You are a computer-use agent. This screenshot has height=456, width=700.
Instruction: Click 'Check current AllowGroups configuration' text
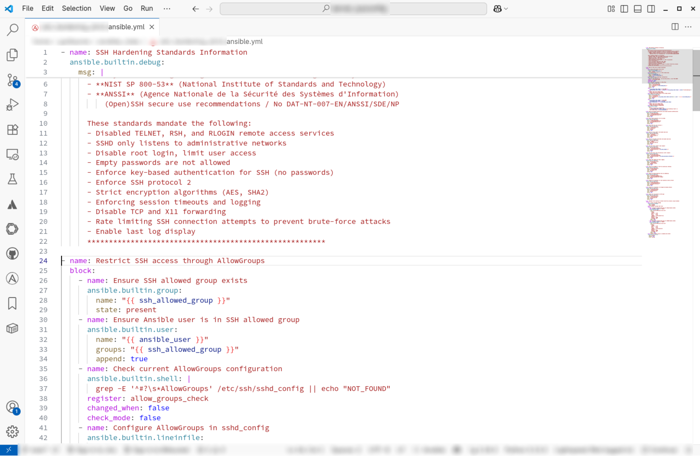(x=197, y=369)
